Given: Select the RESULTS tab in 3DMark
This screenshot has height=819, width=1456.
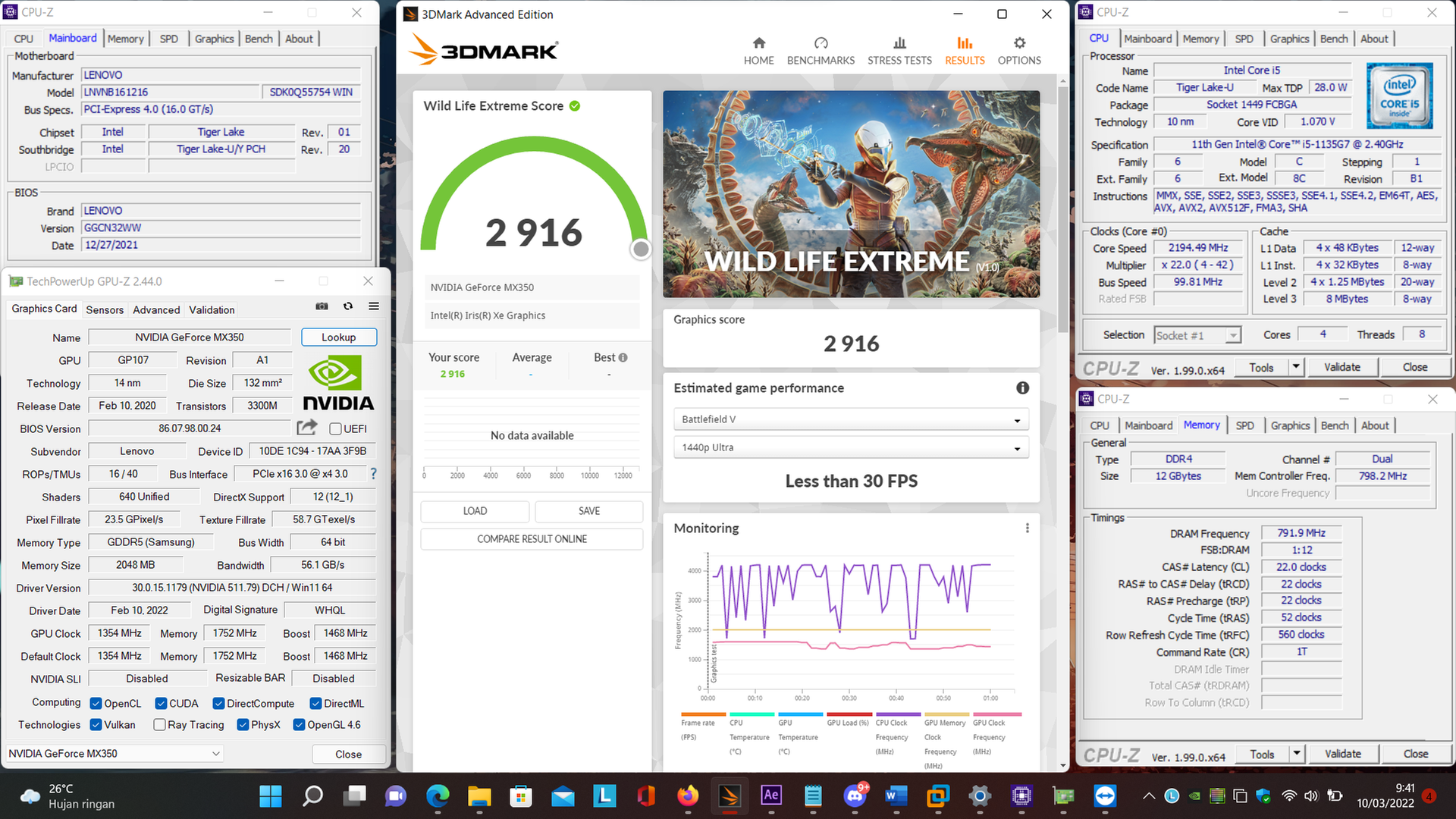Looking at the screenshot, I should (965, 51).
